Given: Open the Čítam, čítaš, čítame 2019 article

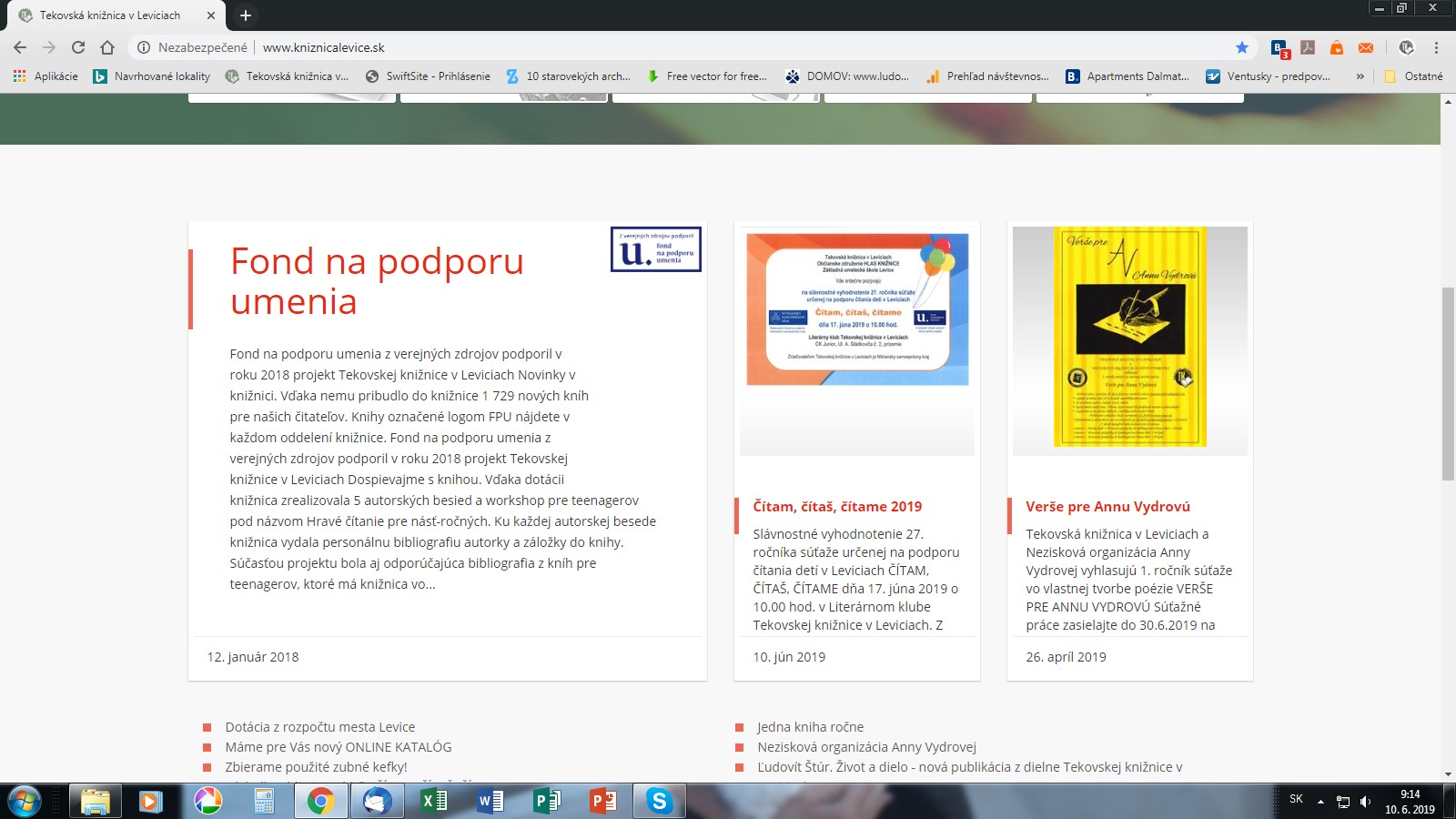Looking at the screenshot, I should pos(837,506).
